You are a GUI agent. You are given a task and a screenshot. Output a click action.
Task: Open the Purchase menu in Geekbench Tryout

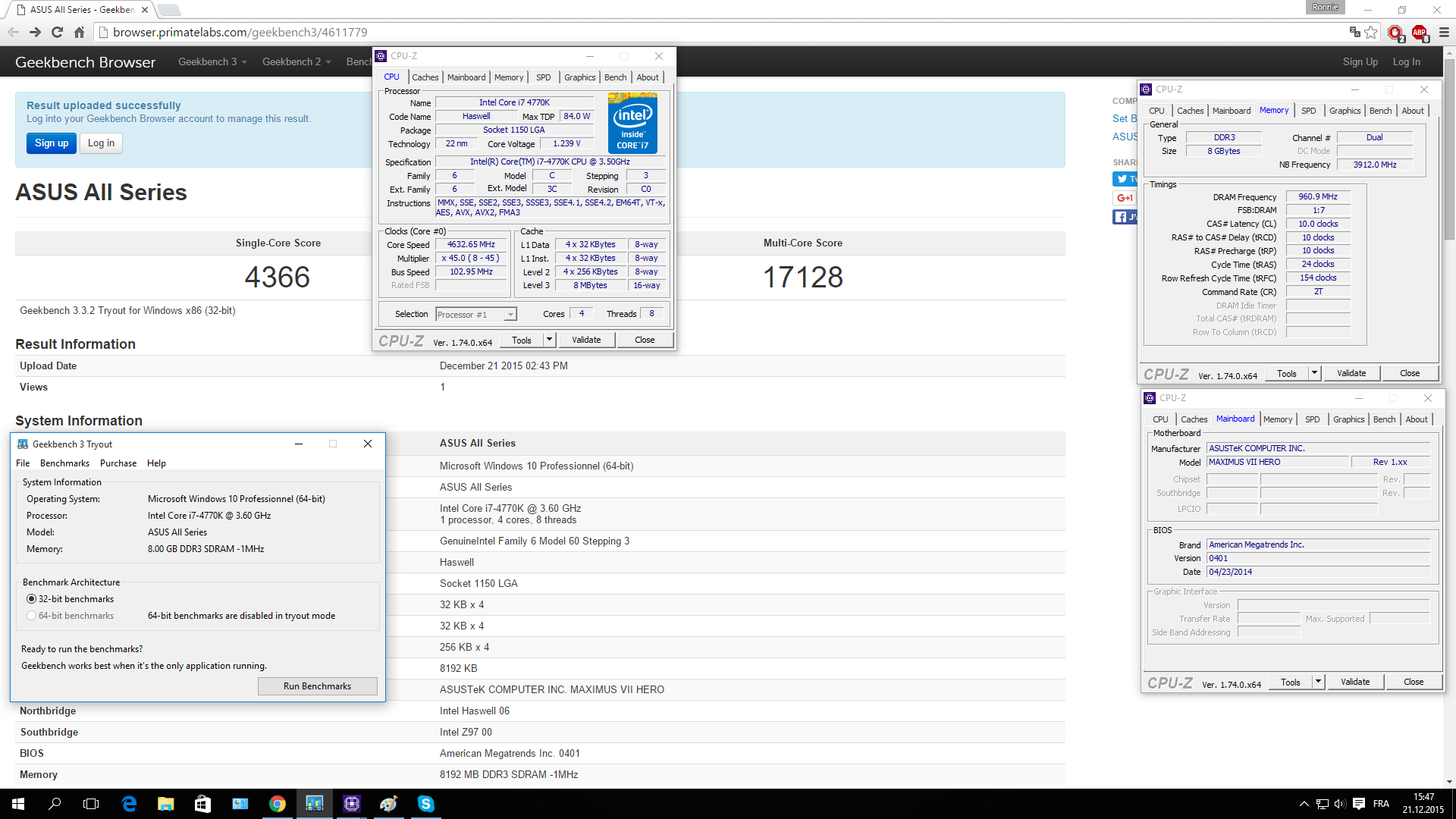[x=118, y=463]
